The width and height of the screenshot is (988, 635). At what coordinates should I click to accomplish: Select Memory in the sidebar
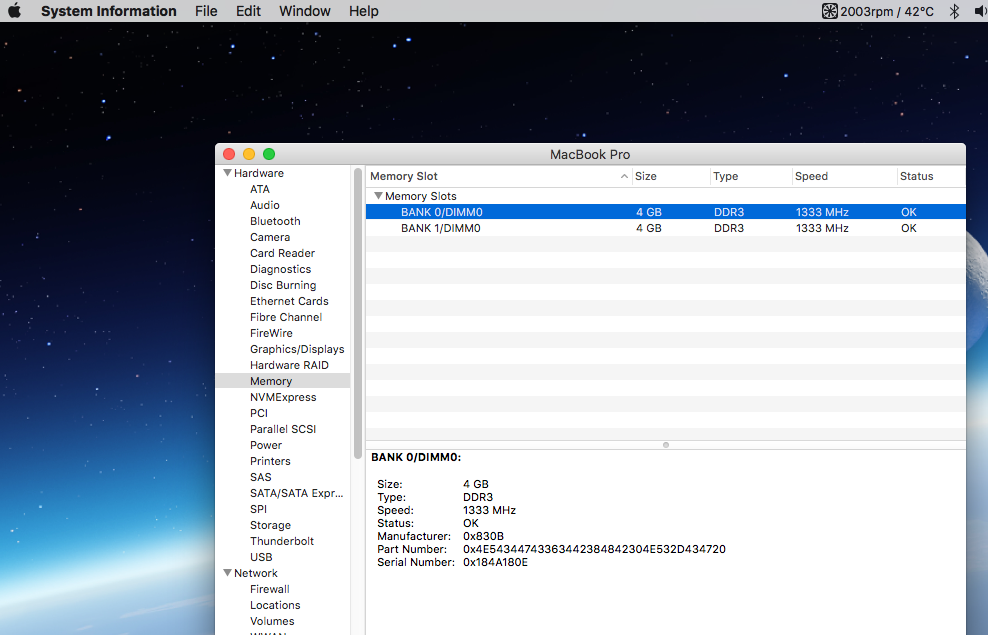(x=283, y=381)
